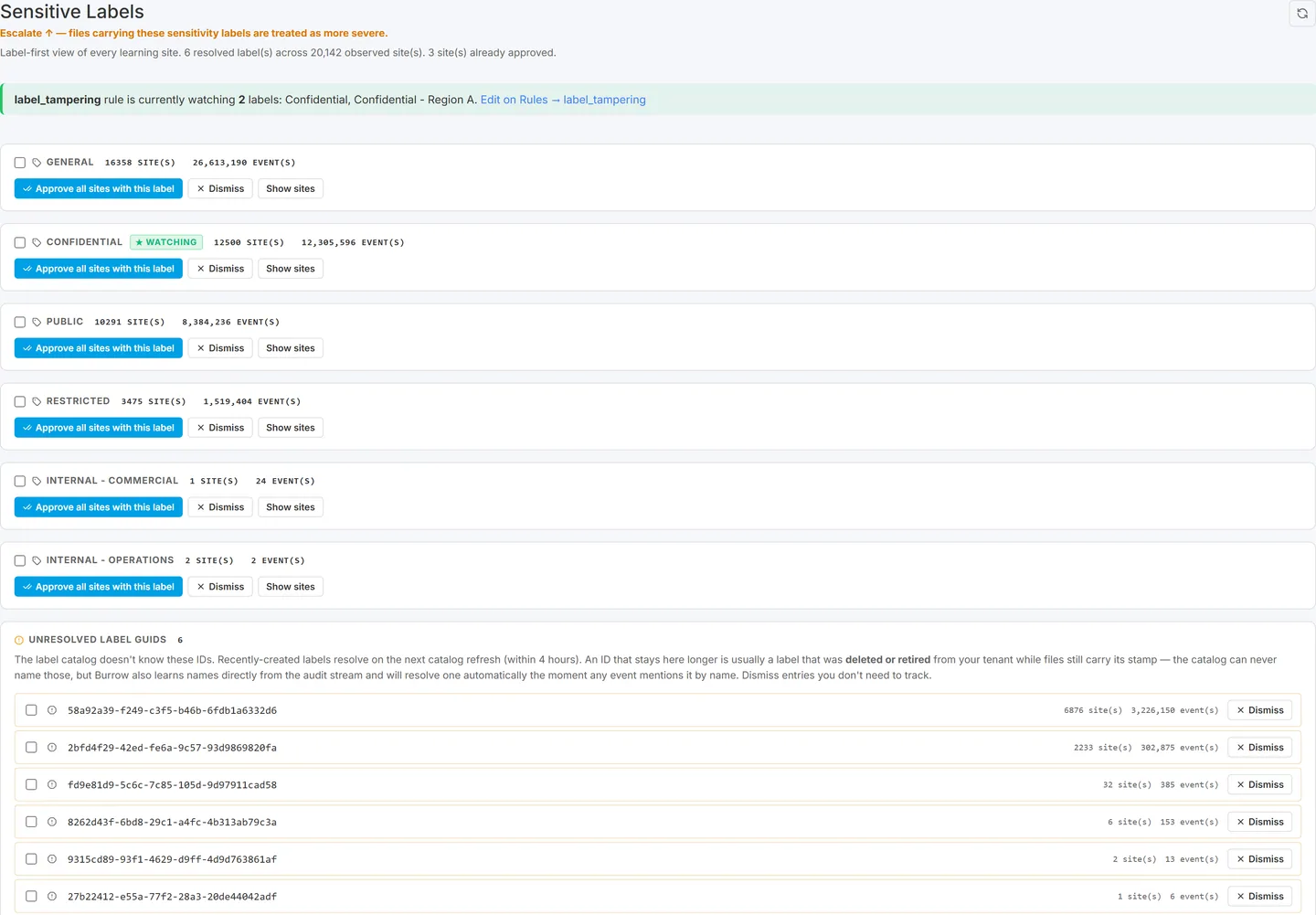Click the tag icon beside GENERAL label
The width and height of the screenshot is (1316, 915).
[37, 163]
